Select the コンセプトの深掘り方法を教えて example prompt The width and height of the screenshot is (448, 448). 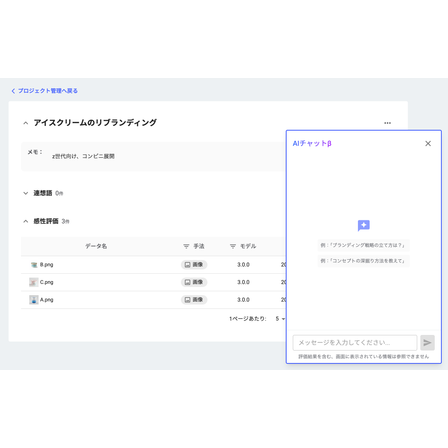363,261
